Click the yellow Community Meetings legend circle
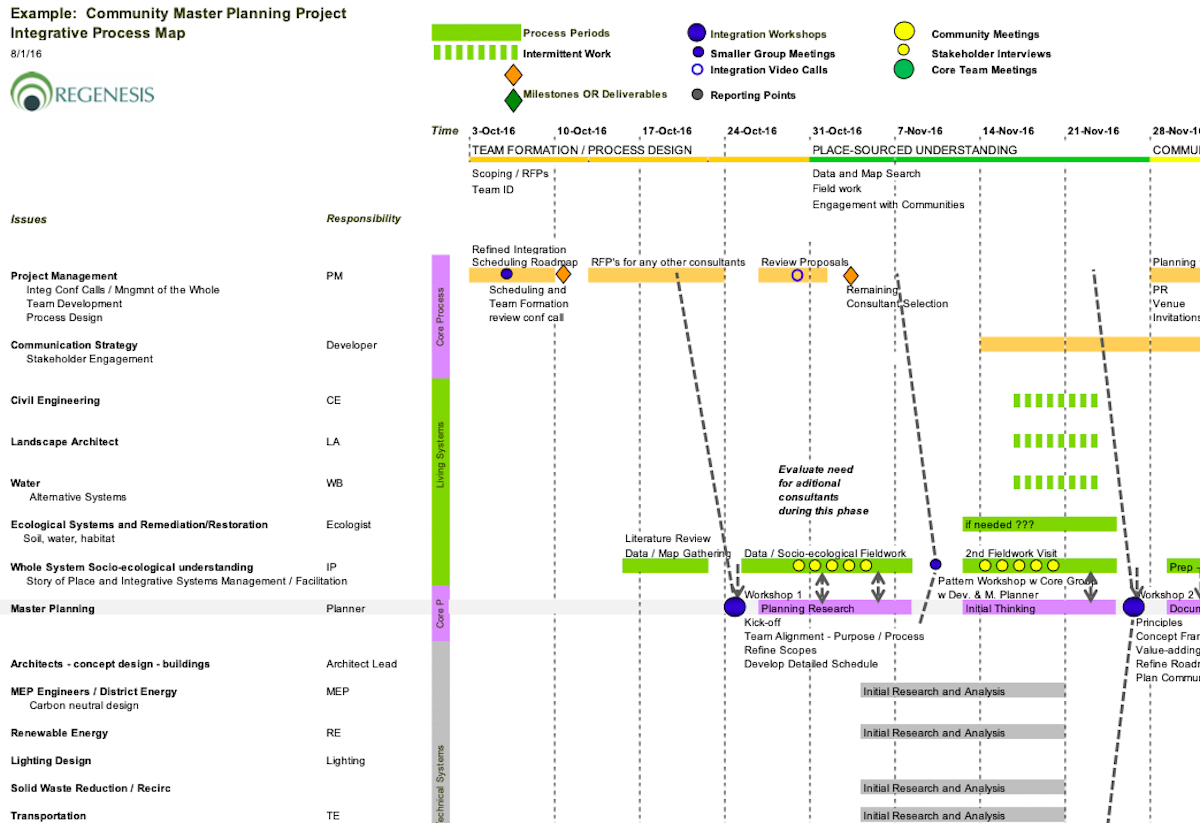 [x=904, y=33]
